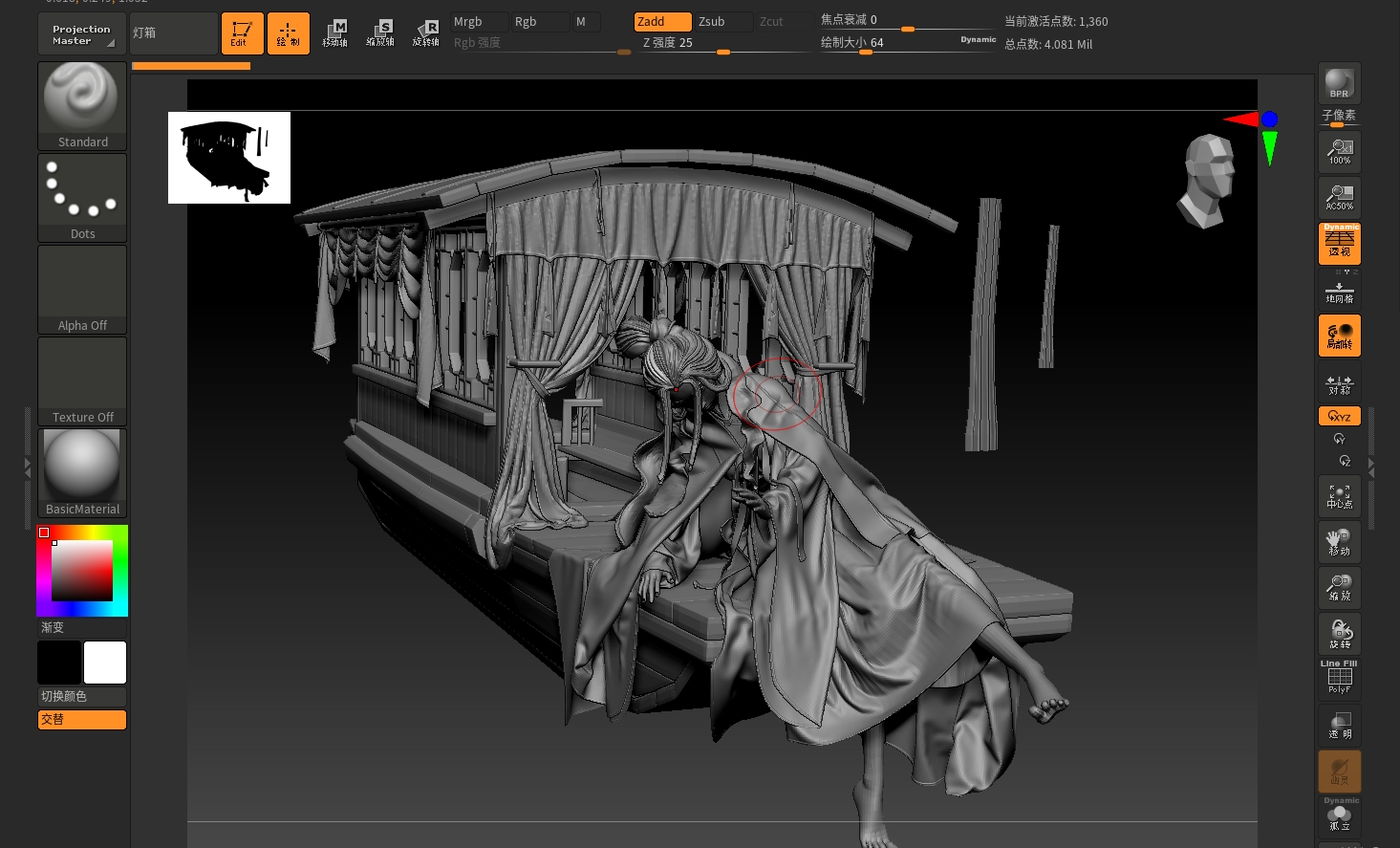Image resolution: width=1400 pixels, height=848 pixels.
Task: Adjust the 焦点衰减 focal shift slider
Action: pos(908,20)
